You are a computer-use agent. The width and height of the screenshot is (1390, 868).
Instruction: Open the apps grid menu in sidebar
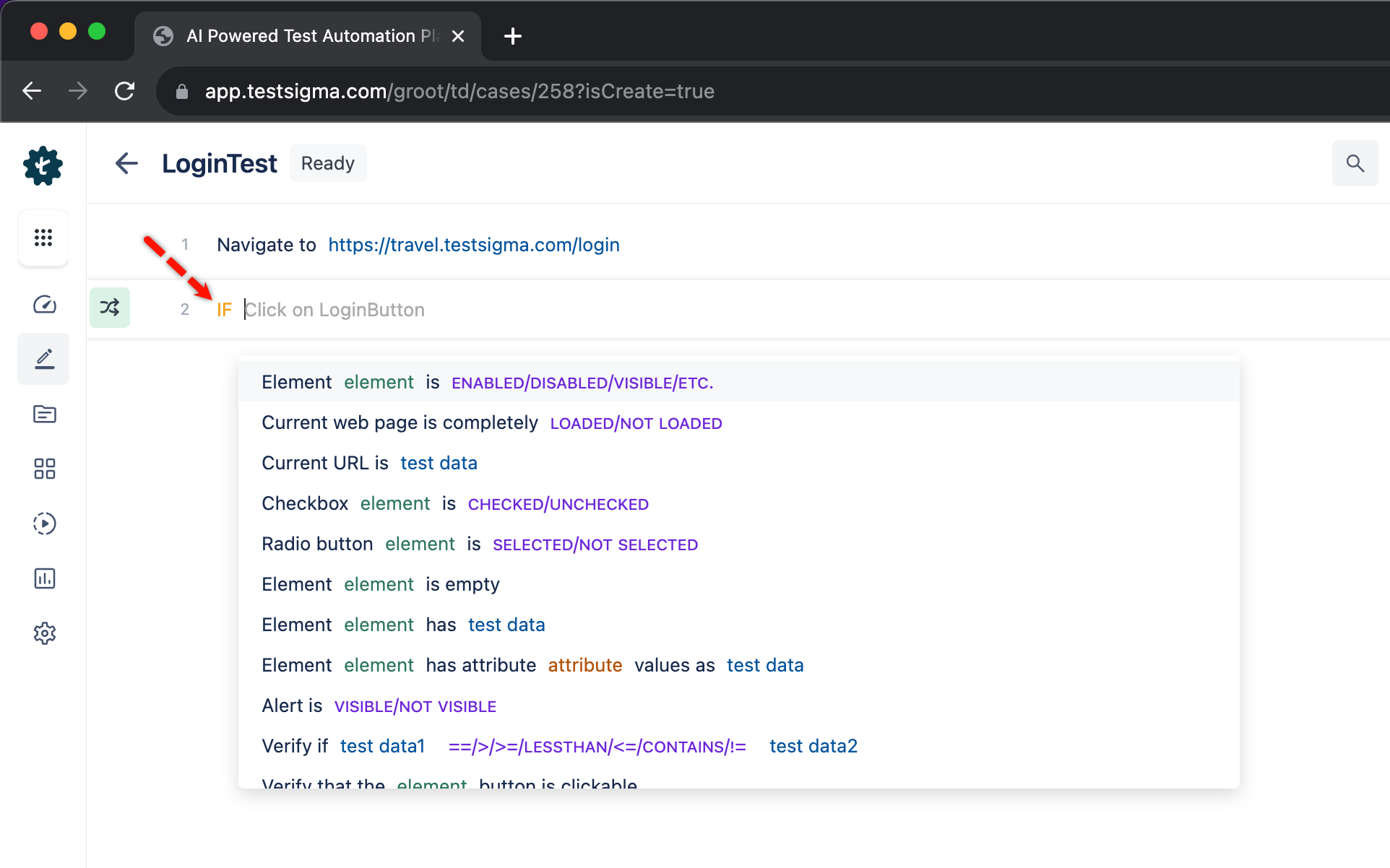43,238
